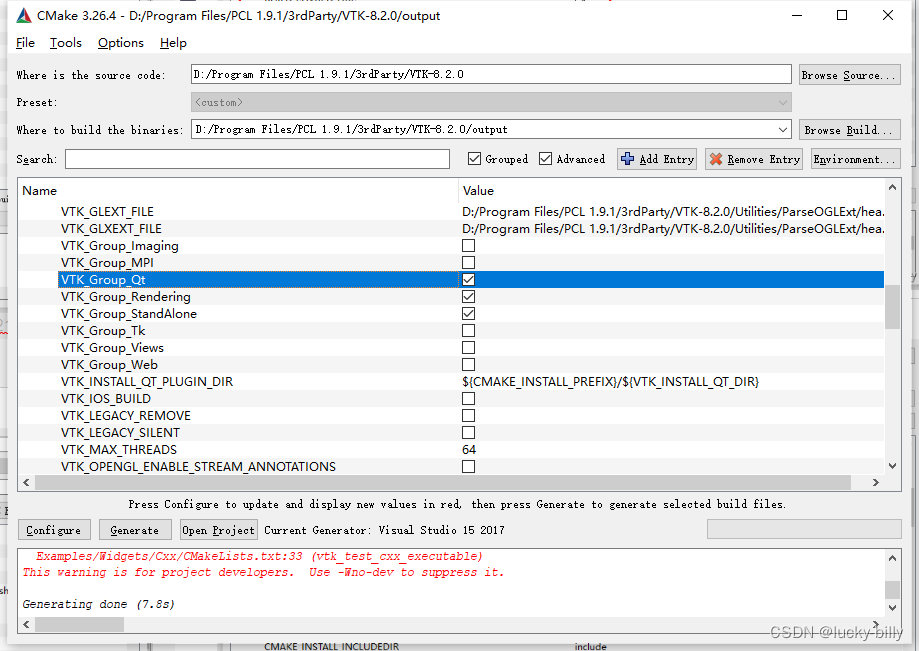Click the Name column header
919x651 pixels.
[x=238, y=190]
